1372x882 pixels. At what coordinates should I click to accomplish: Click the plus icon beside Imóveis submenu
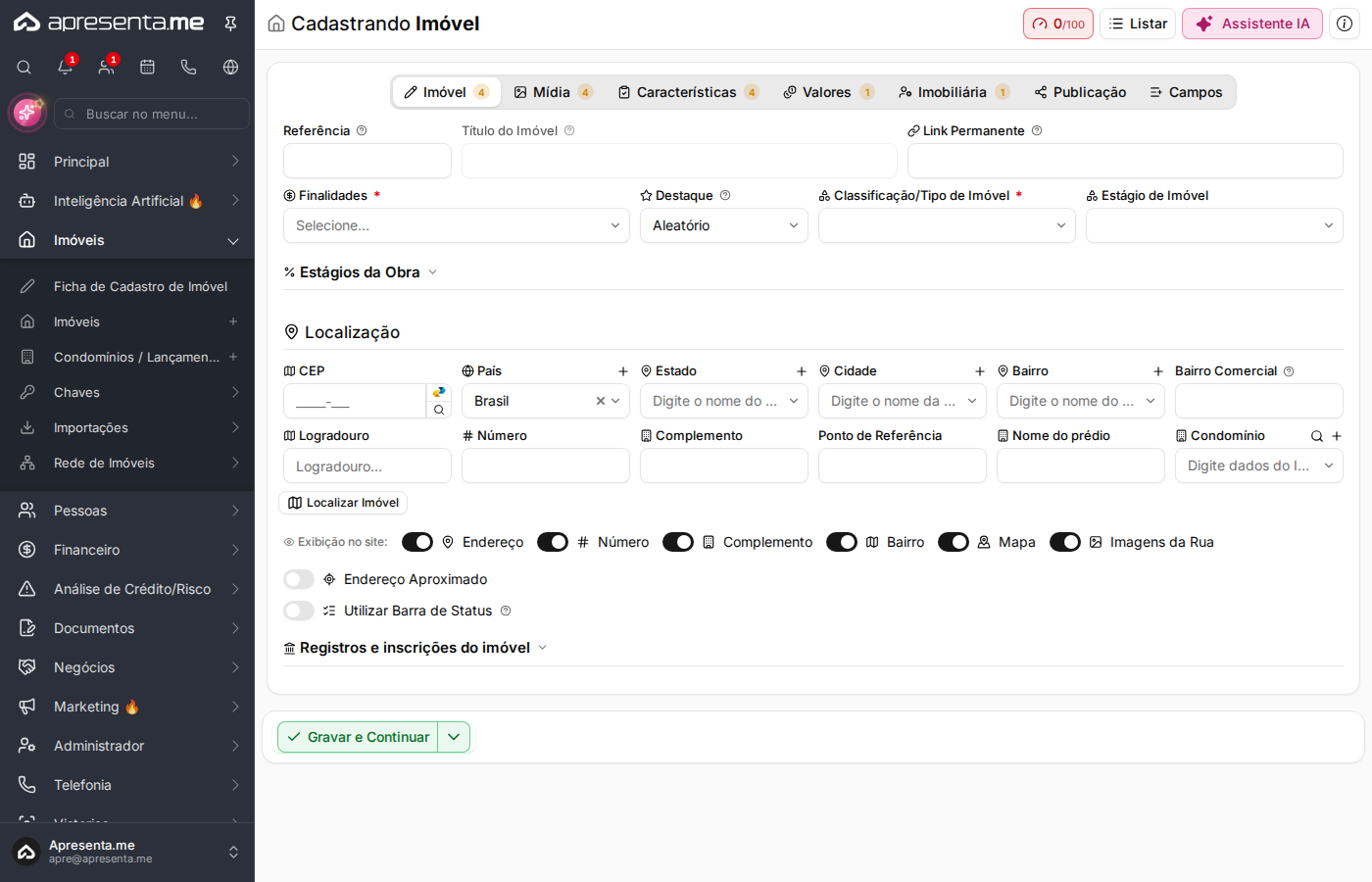coord(233,321)
